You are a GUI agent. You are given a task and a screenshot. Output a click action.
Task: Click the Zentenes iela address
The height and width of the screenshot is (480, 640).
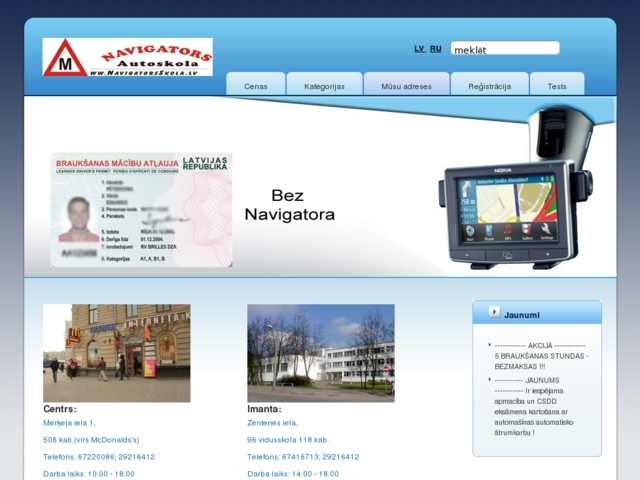pyautogui.click(x=272, y=423)
